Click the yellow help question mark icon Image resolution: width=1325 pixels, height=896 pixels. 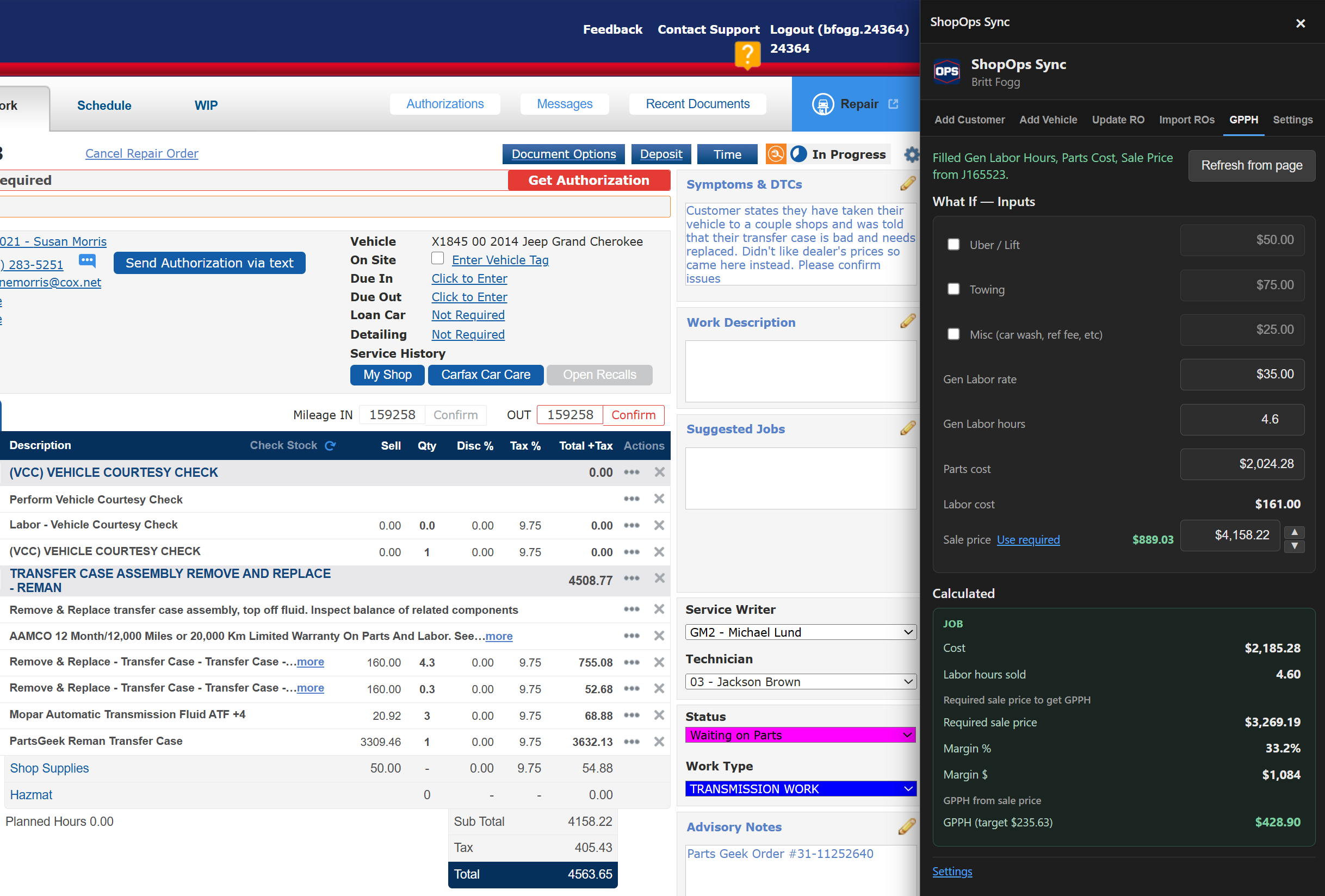click(747, 55)
